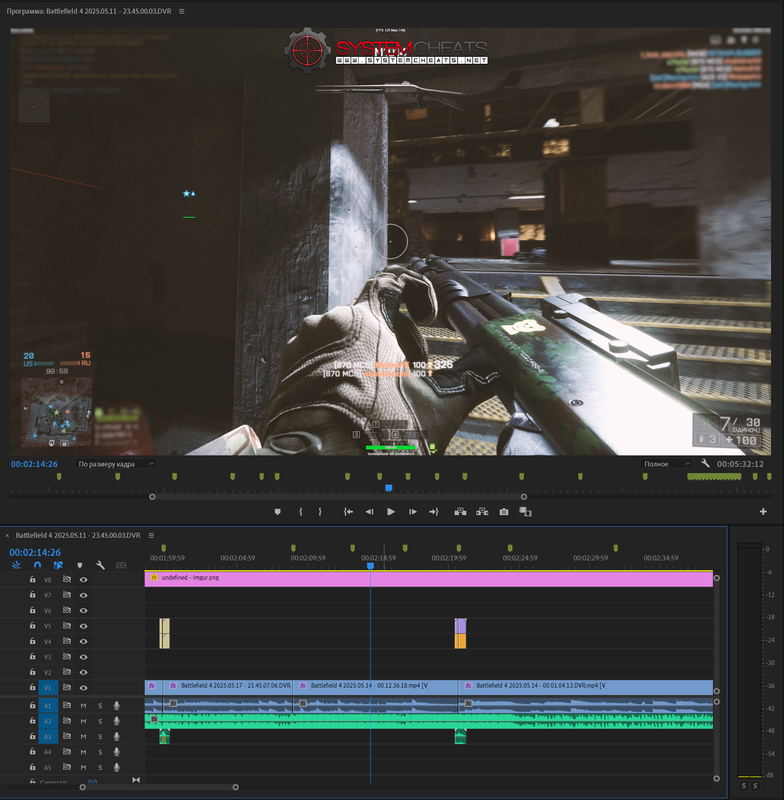Click Timeline playhead on the ruler

click(x=370, y=566)
